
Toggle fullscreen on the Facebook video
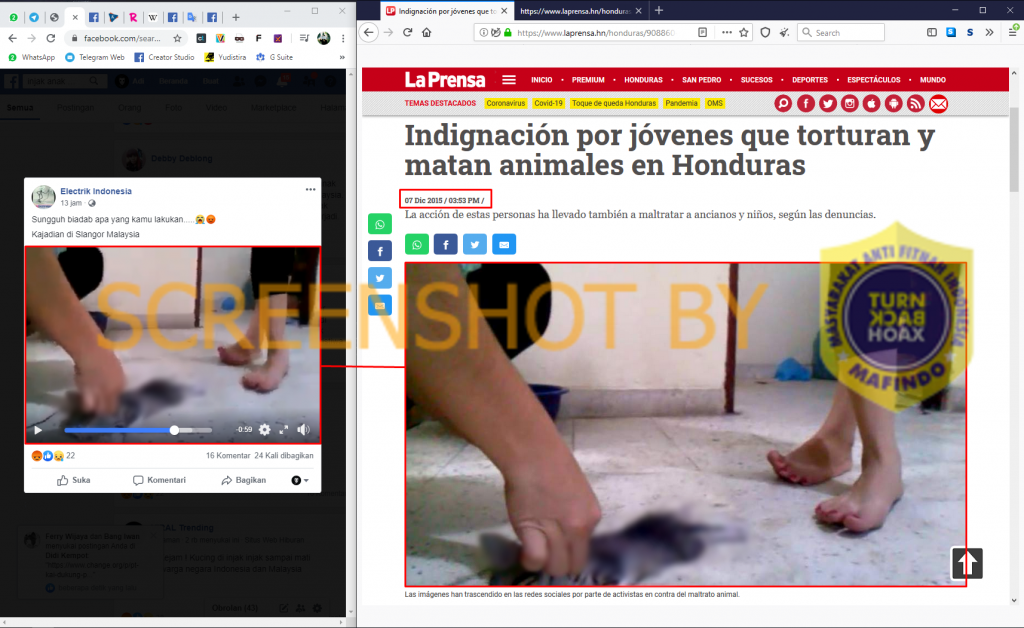[x=284, y=430]
